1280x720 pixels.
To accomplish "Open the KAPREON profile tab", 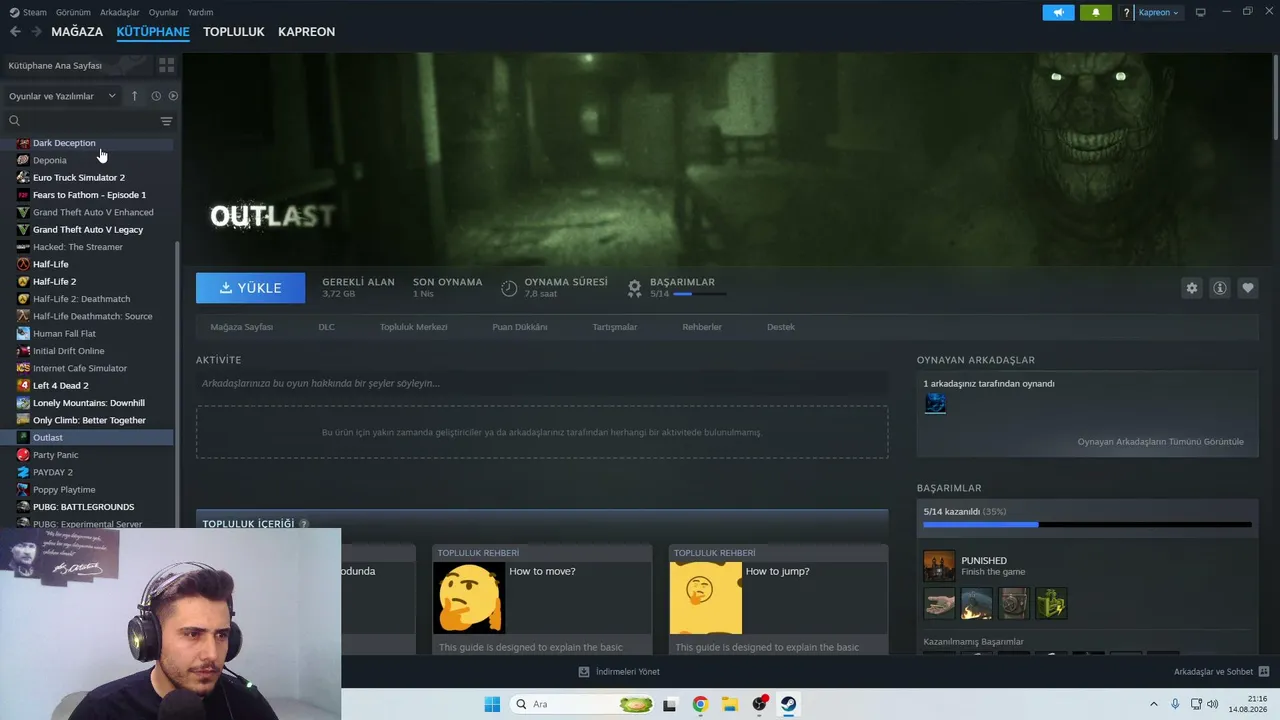I will click(x=306, y=32).
